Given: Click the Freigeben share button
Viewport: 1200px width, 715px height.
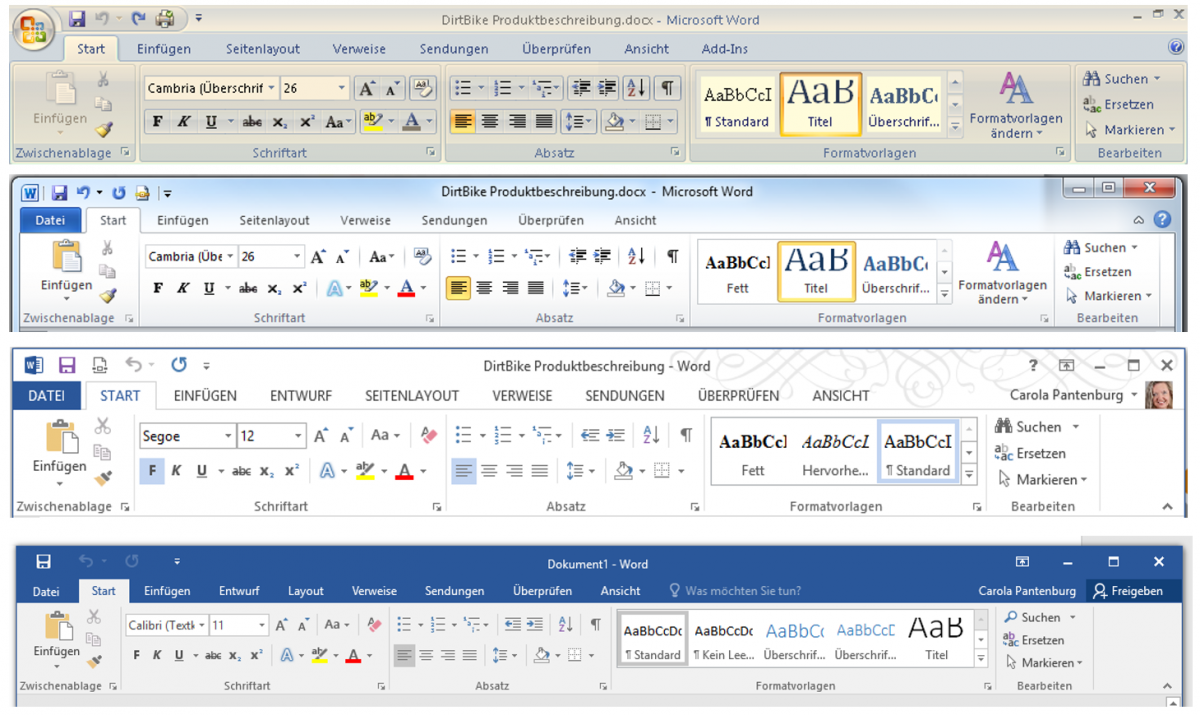Looking at the screenshot, I should (1127, 591).
